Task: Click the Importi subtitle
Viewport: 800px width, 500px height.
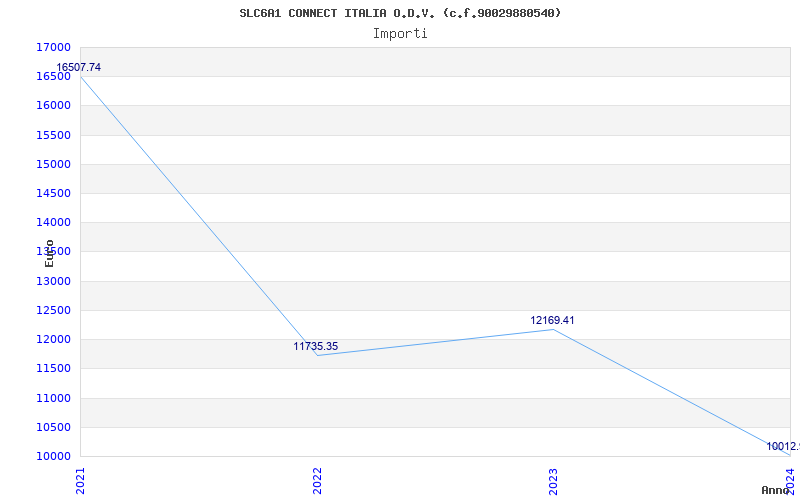Action: tap(400, 34)
